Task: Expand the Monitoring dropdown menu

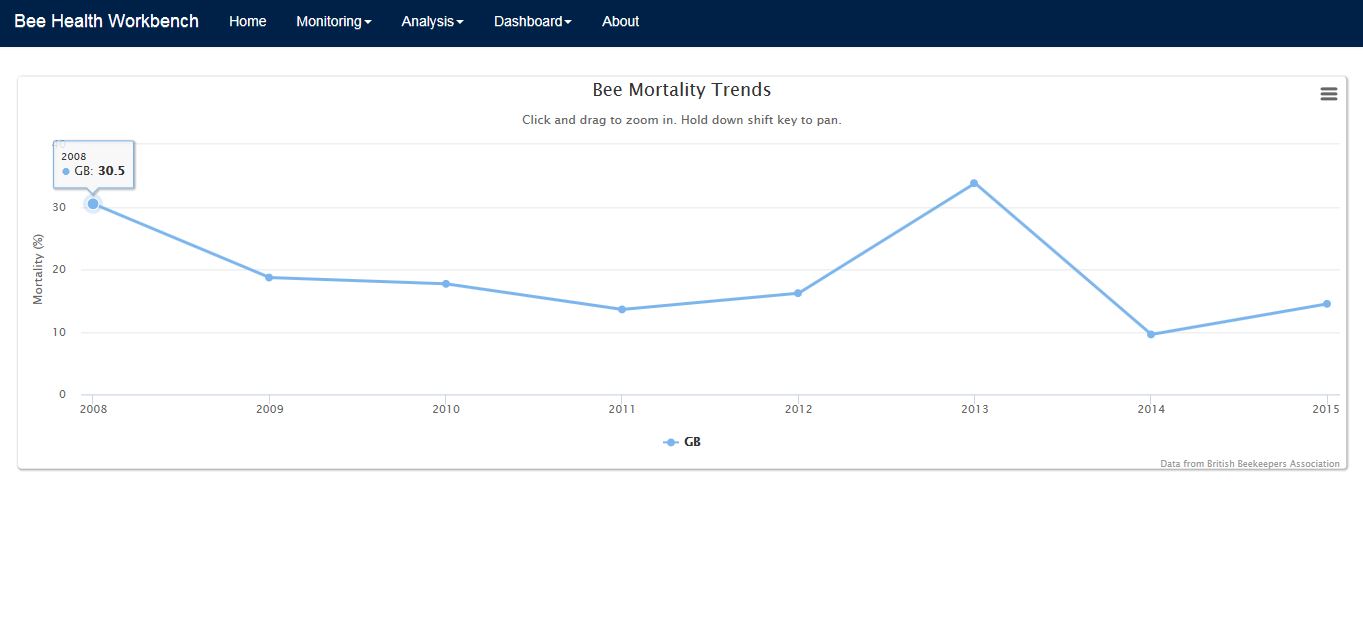Action: (333, 22)
